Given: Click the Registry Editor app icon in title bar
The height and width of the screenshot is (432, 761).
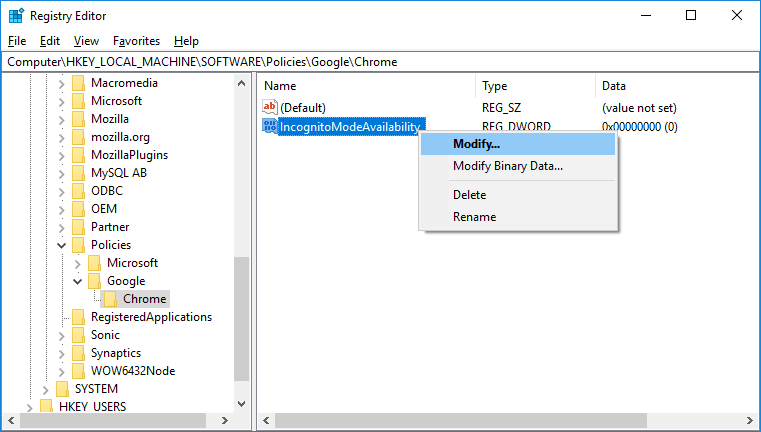Looking at the screenshot, I should 16,16.
